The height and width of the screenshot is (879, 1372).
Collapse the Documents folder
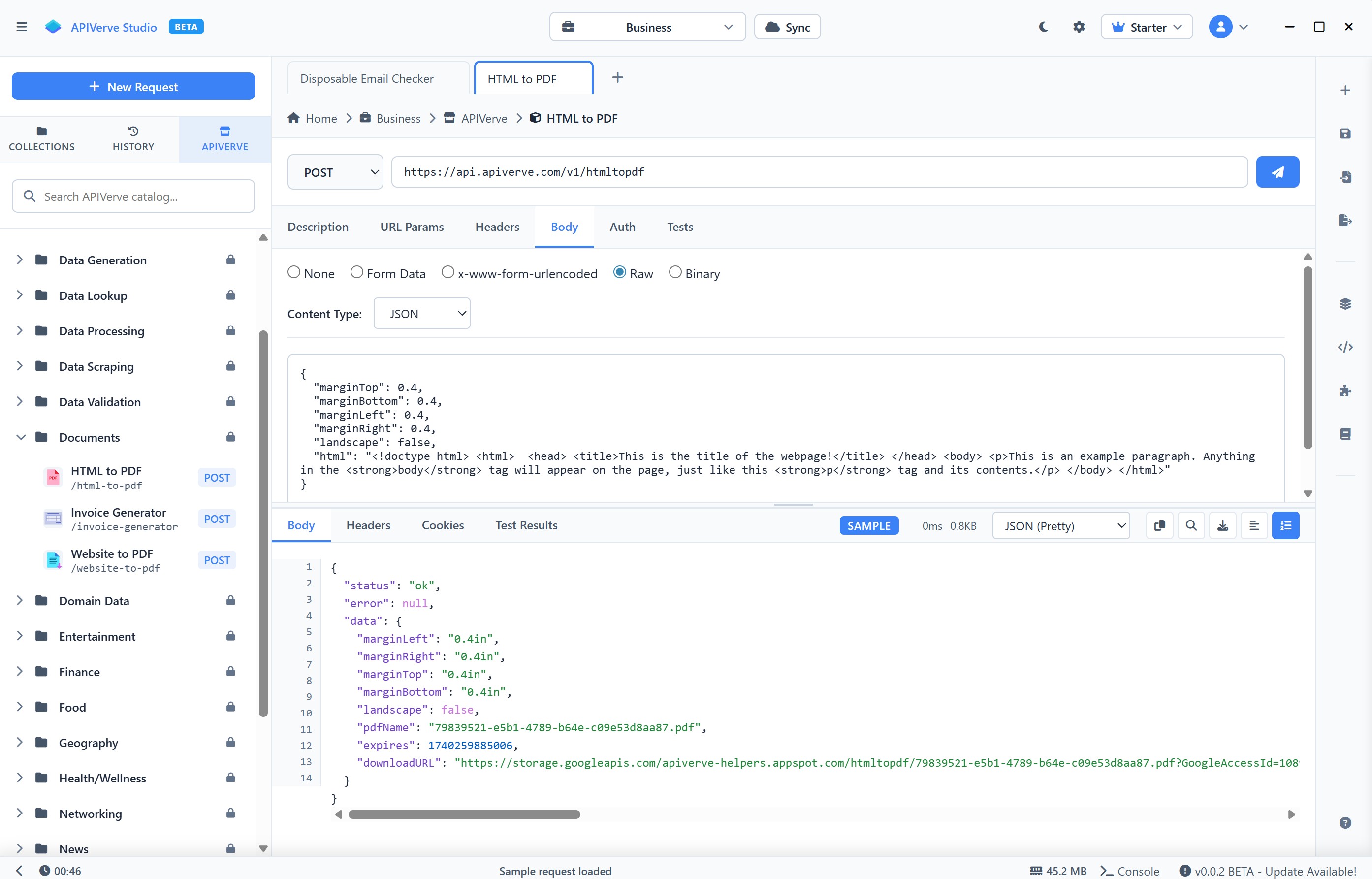(x=21, y=437)
